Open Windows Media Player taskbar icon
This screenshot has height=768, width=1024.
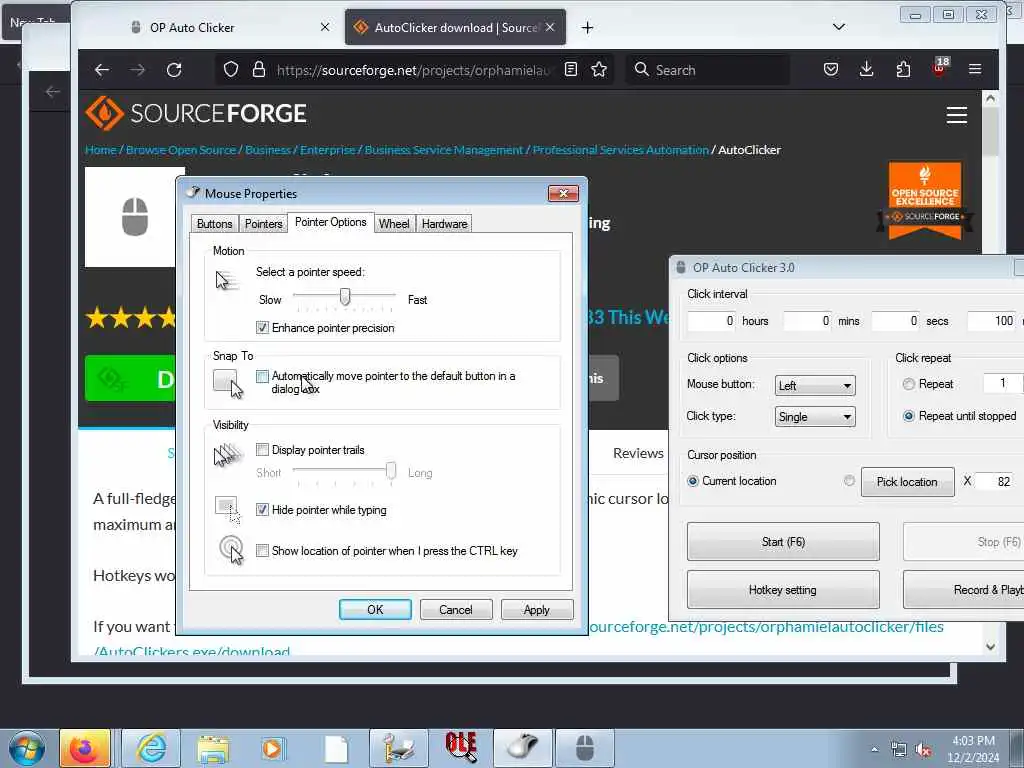pos(272,748)
